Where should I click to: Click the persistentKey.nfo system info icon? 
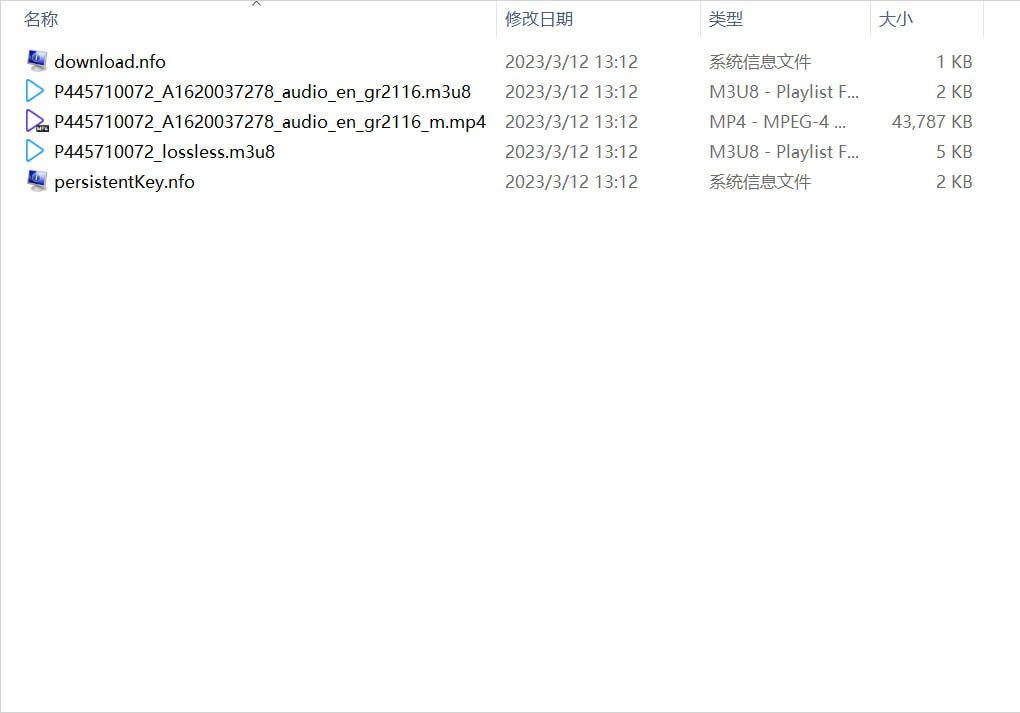tap(36, 181)
